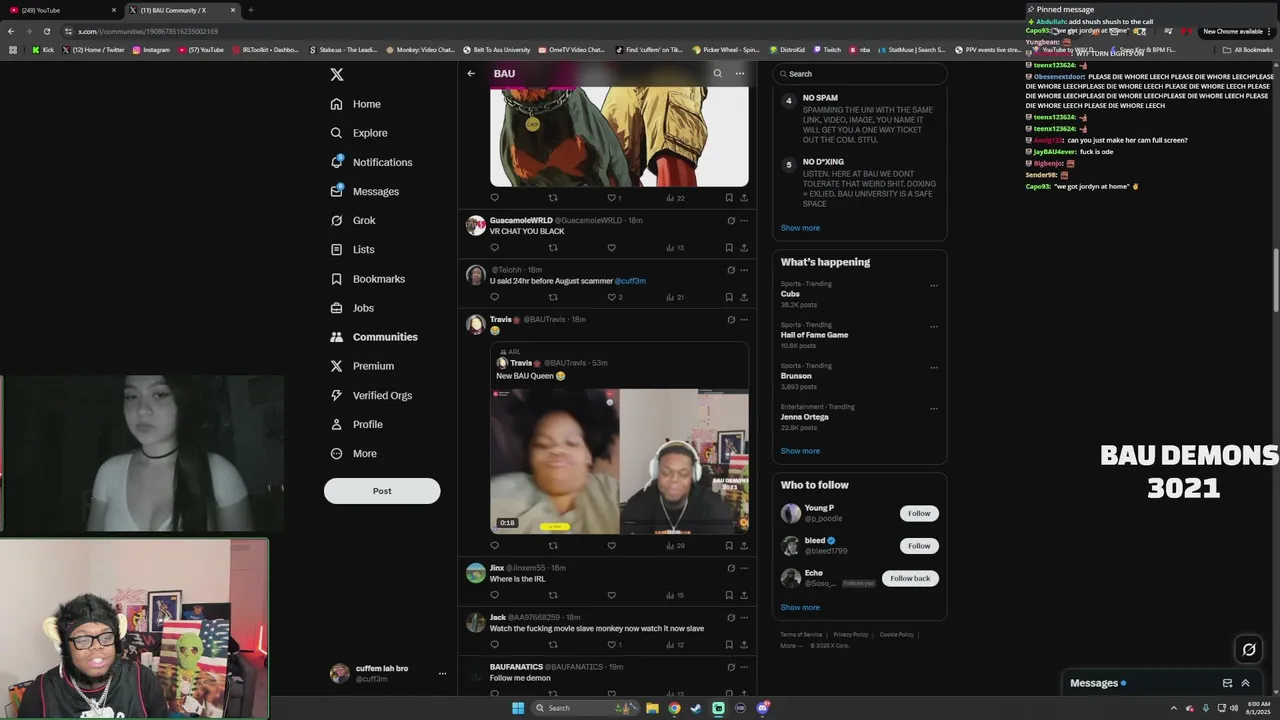Open BAU community more options menu
1280x720 pixels.
pos(740,73)
